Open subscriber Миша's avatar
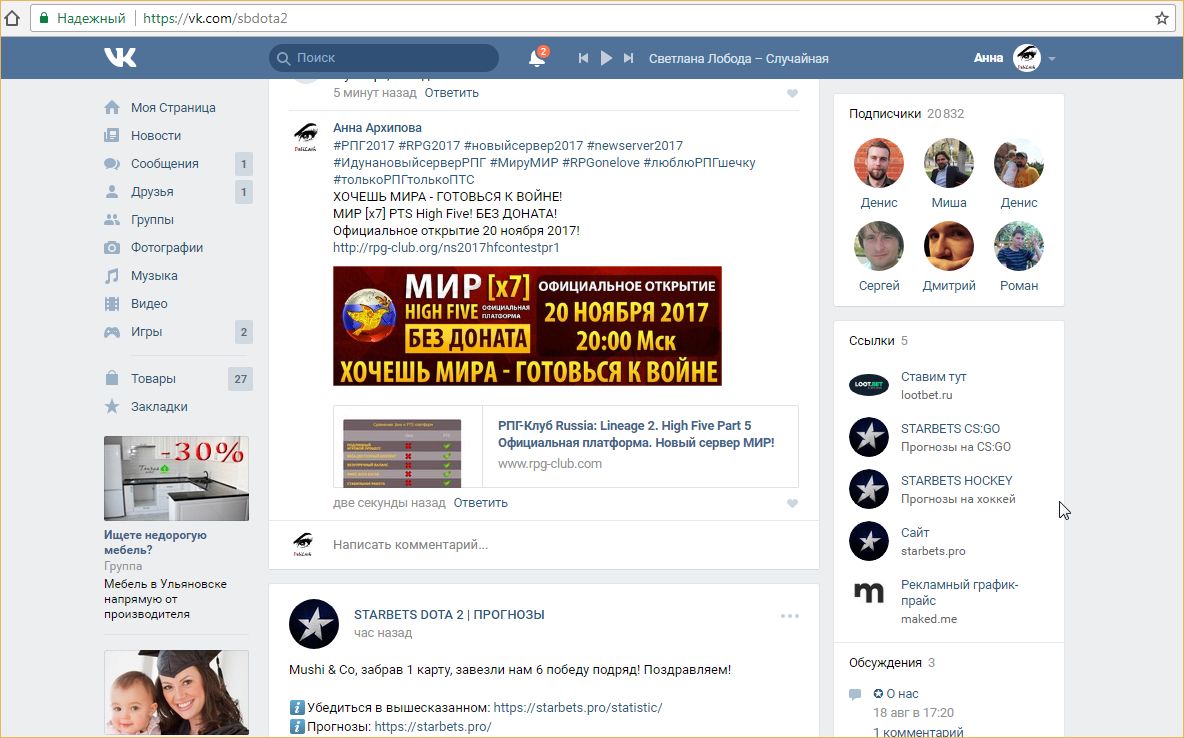Screen dimensions: 1184x738 pyautogui.click(x=948, y=163)
